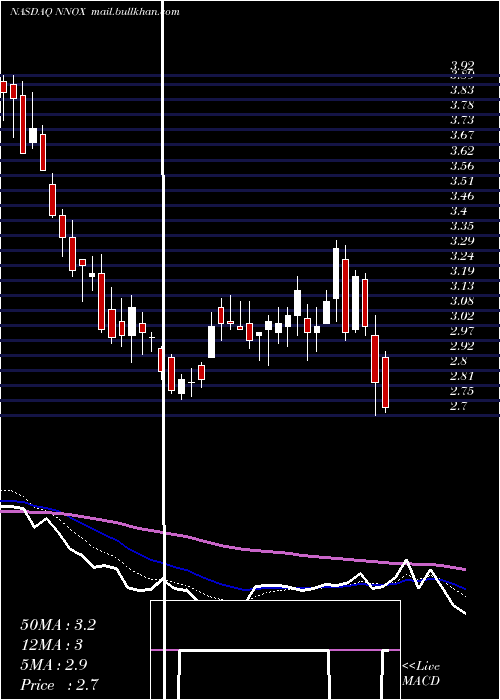The width and height of the screenshot is (500, 700).
Task: Select the 3.13 price axis label
Action: coord(462,286)
